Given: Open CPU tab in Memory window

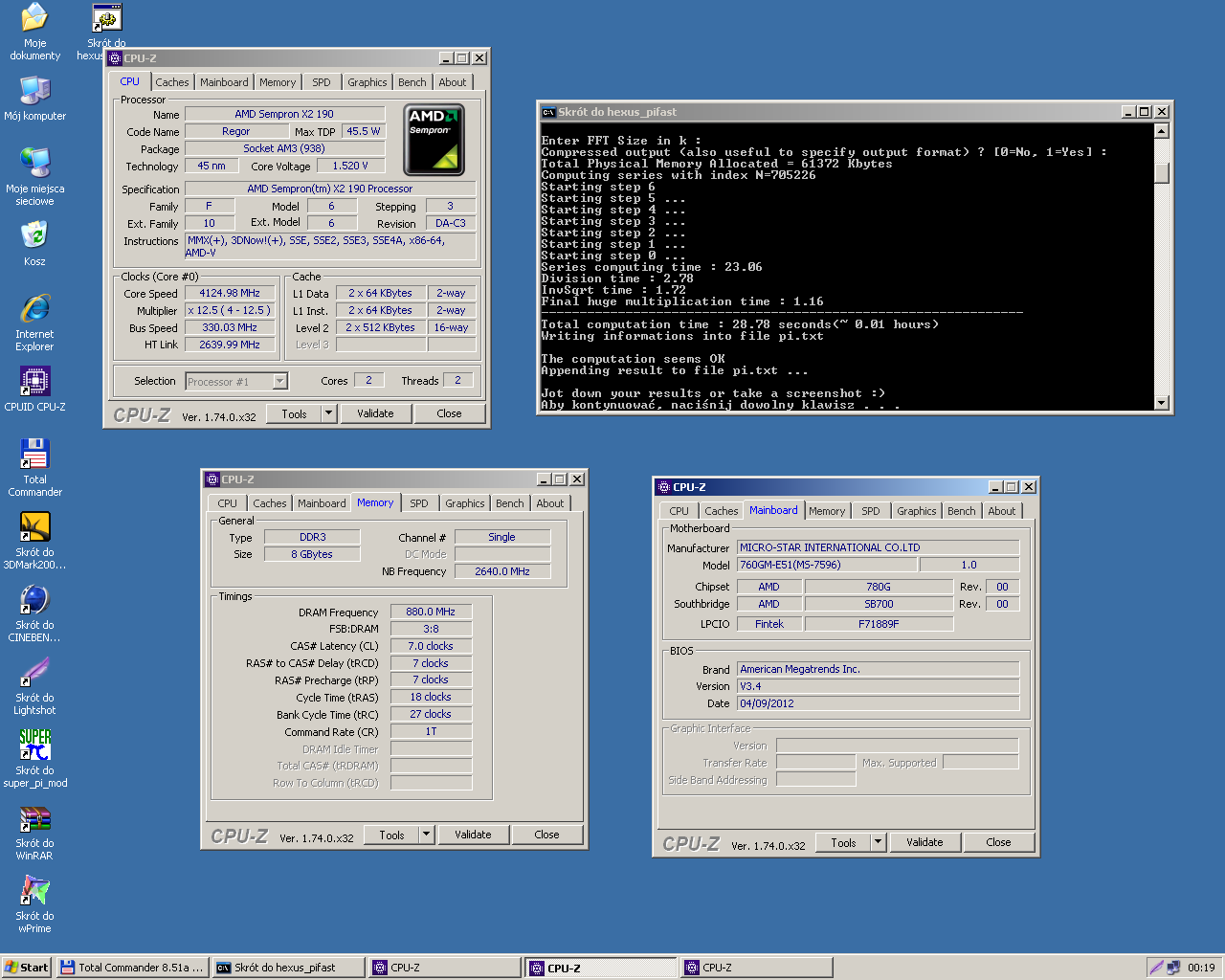Looking at the screenshot, I should coord(227,503).
